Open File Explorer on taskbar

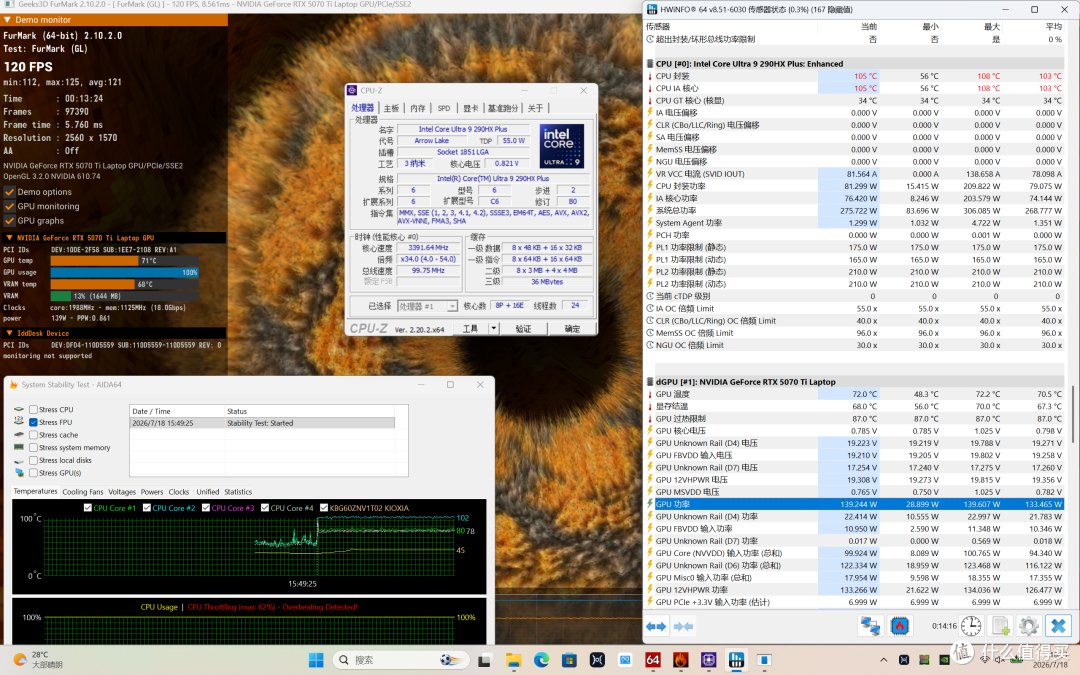513,660
